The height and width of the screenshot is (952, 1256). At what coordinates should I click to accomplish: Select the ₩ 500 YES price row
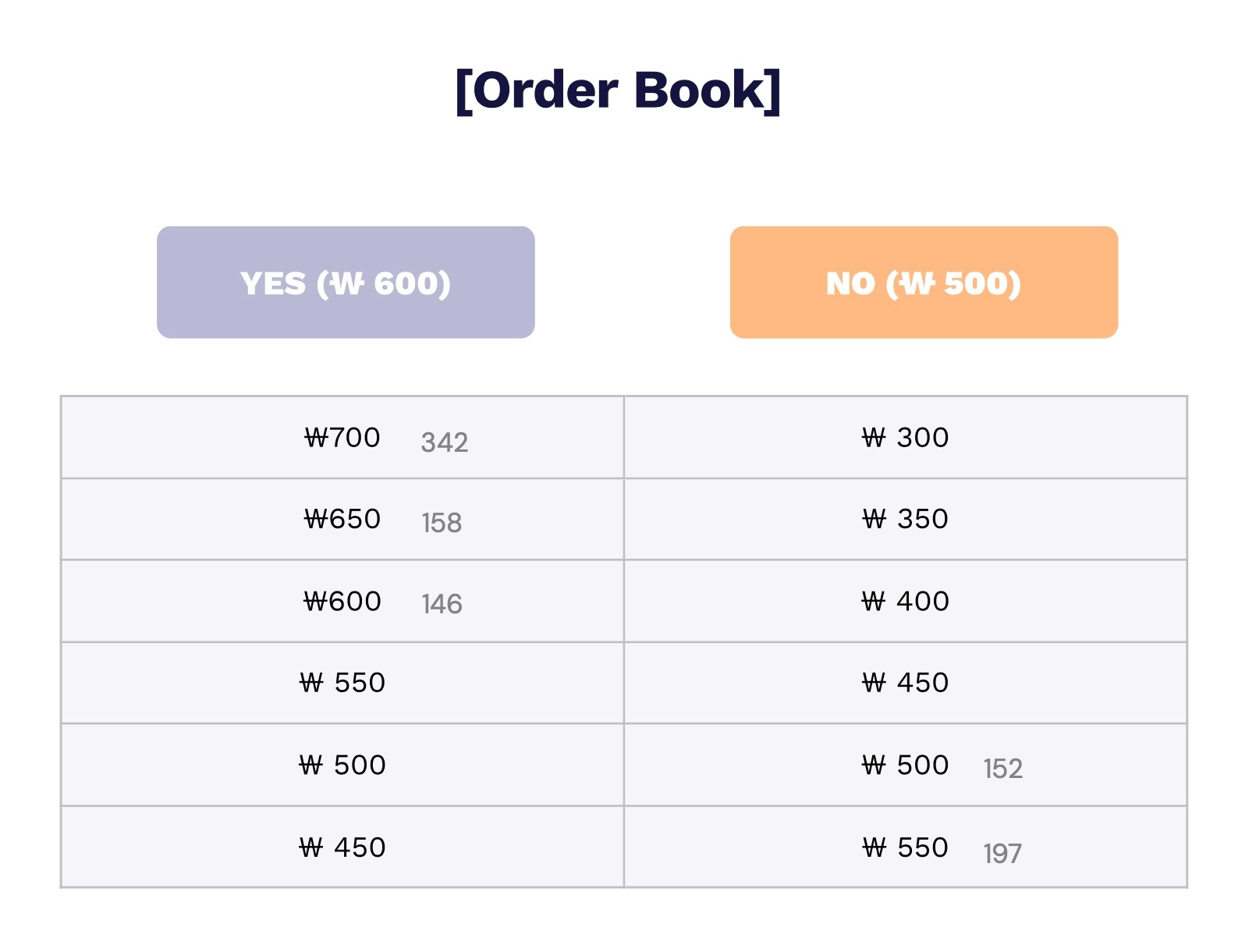tap(342, 765)
